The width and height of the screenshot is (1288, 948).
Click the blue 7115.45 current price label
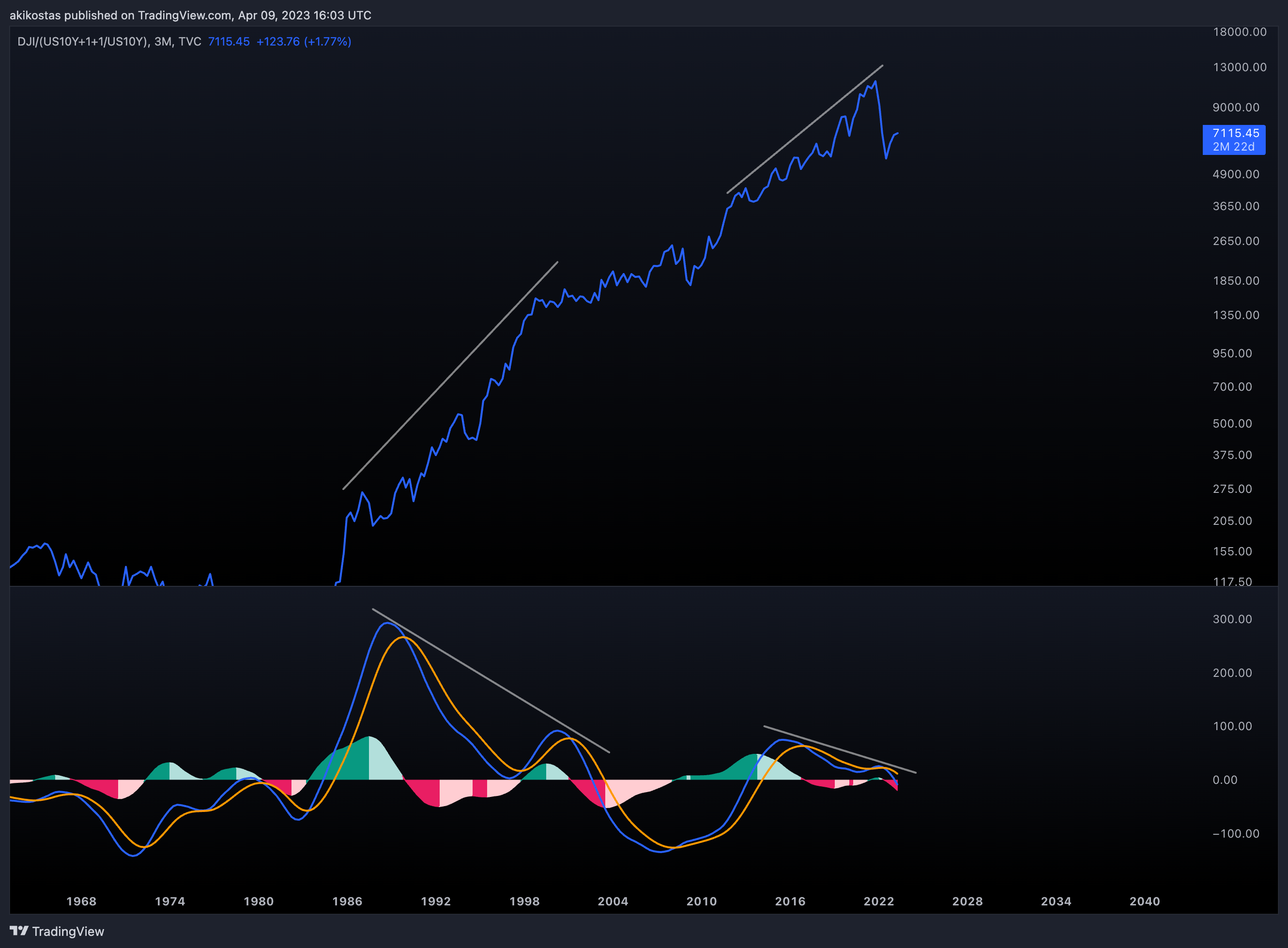[1236, 133]
